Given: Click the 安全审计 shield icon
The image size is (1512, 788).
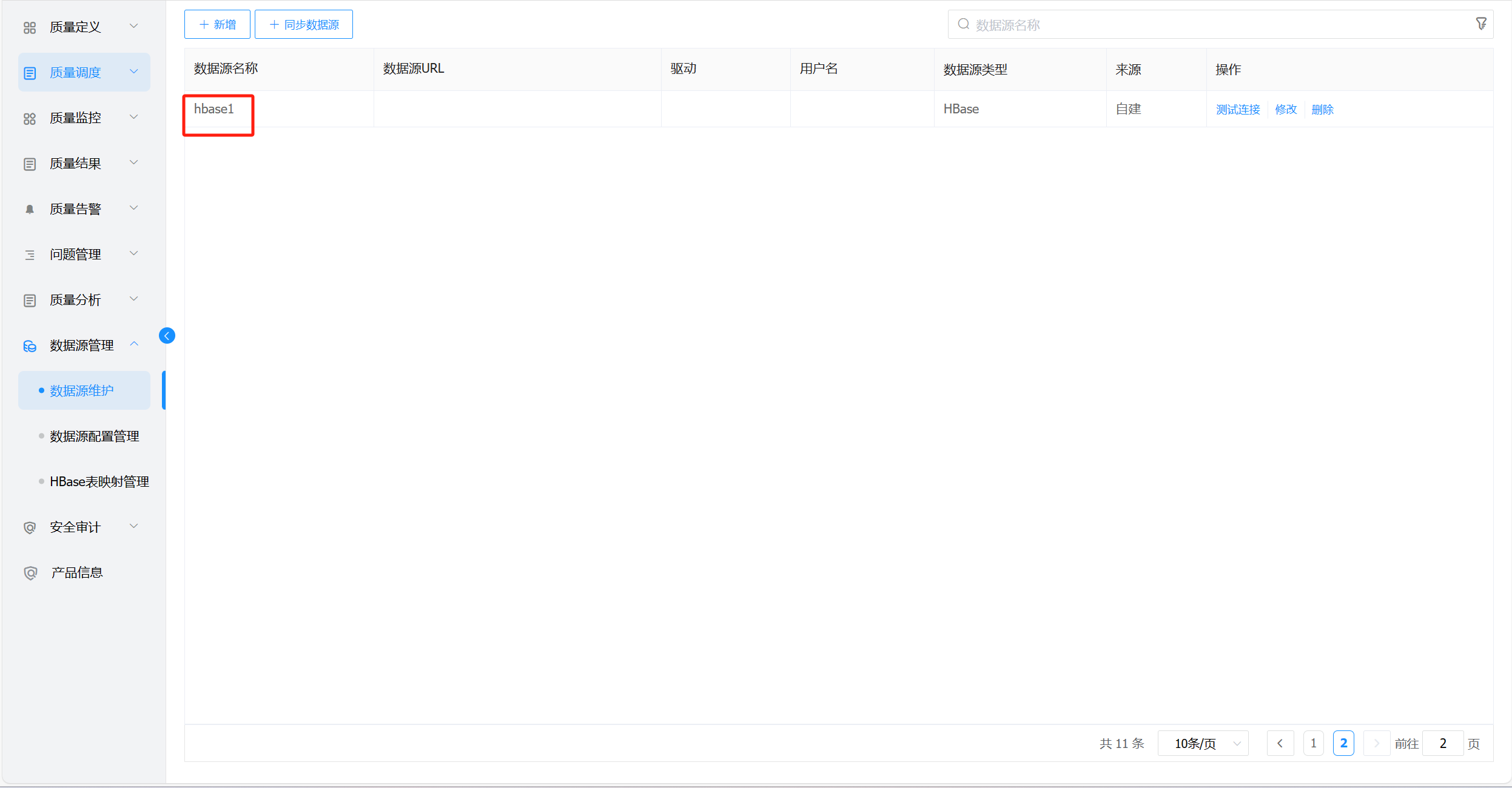Looking at the screenshot, I should coord(30,527).
